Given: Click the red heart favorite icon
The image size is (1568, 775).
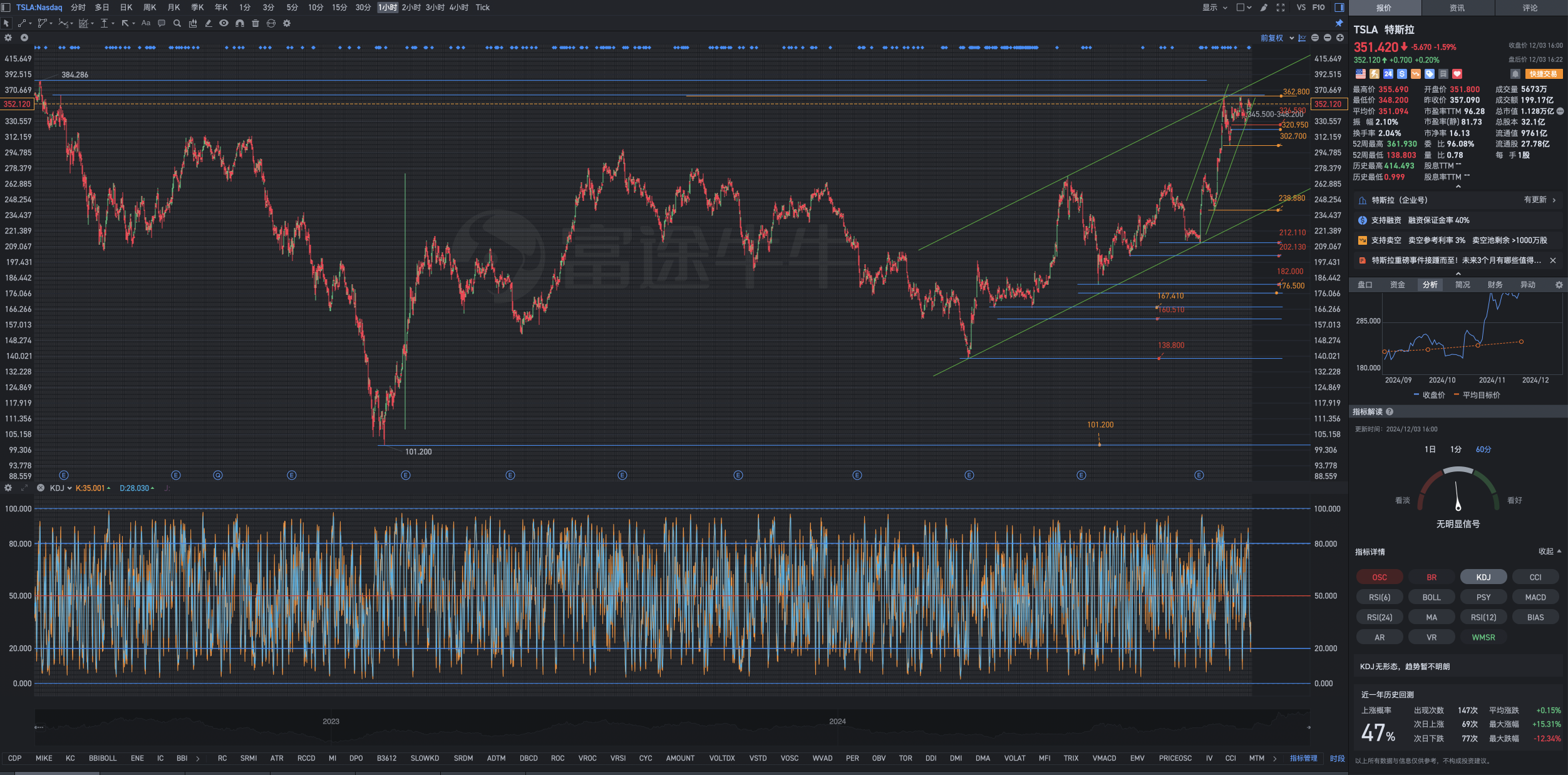Looking at the screenshot, I should coord(1457,74).
